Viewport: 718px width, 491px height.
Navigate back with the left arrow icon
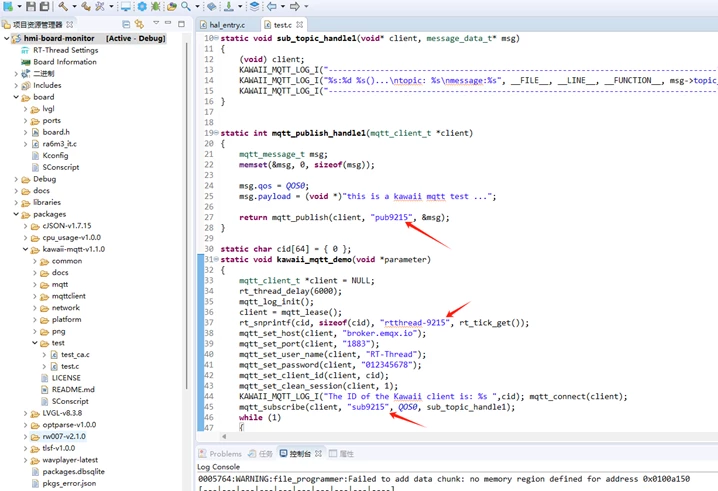coord(272,6)
